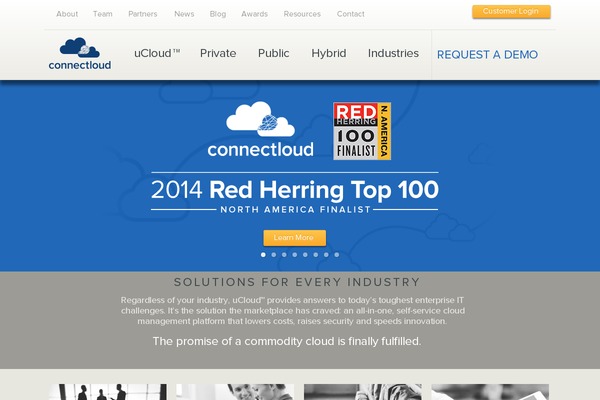Click the 2014 Red Herring Top 100 headline
Screen dimensions: 600x400
(x=295, y=190)
